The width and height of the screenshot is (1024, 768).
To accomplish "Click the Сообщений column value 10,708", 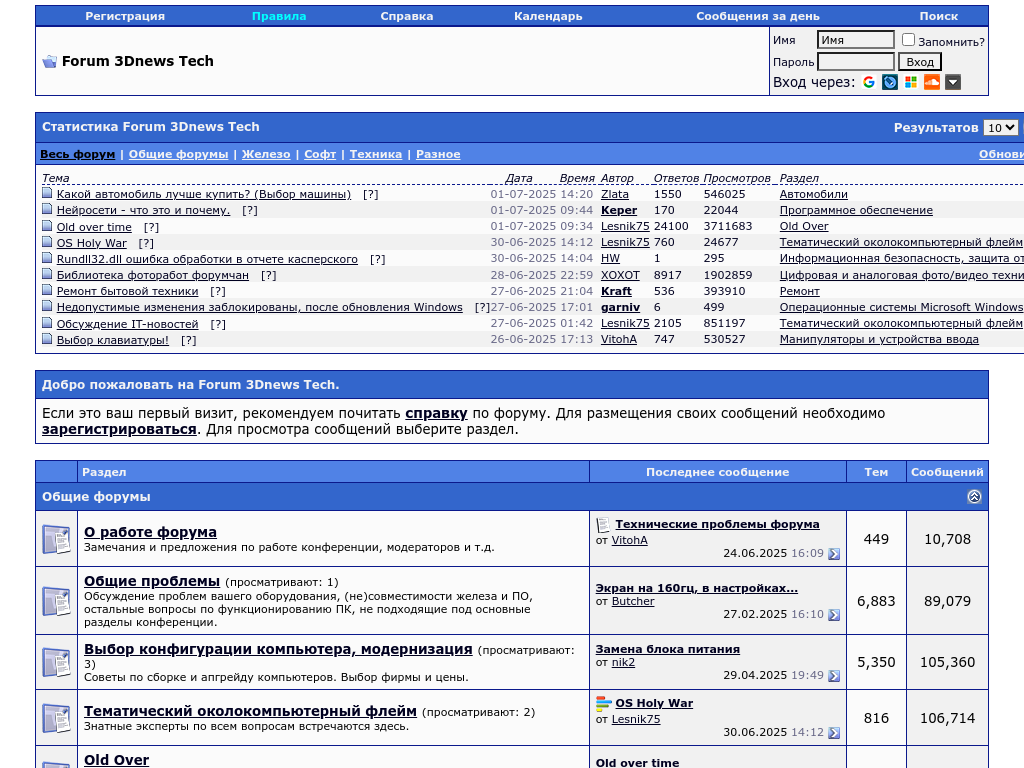I will pyautogui.click(x=947, y=539).
